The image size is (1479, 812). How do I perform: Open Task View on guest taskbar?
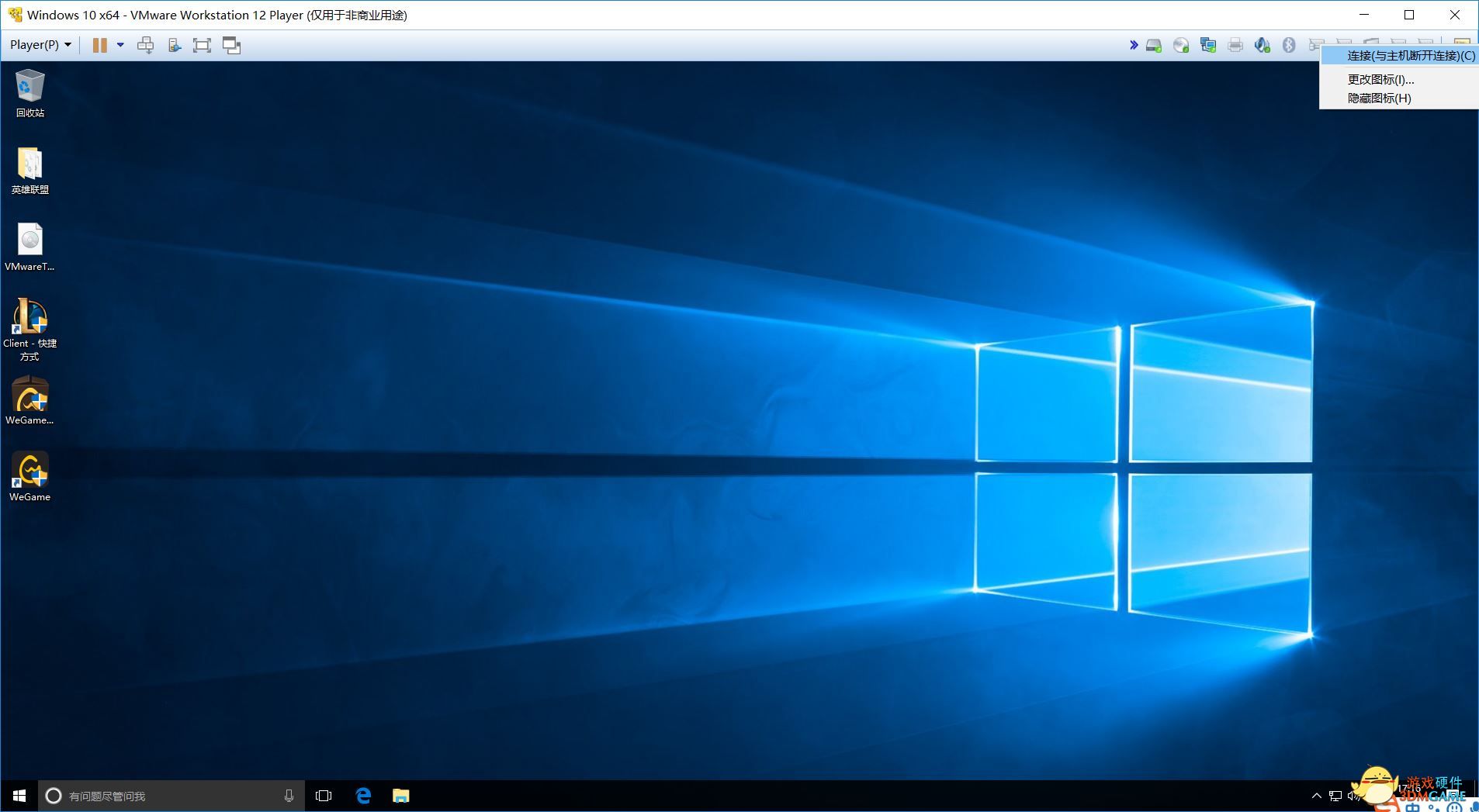tap(324, 796)
